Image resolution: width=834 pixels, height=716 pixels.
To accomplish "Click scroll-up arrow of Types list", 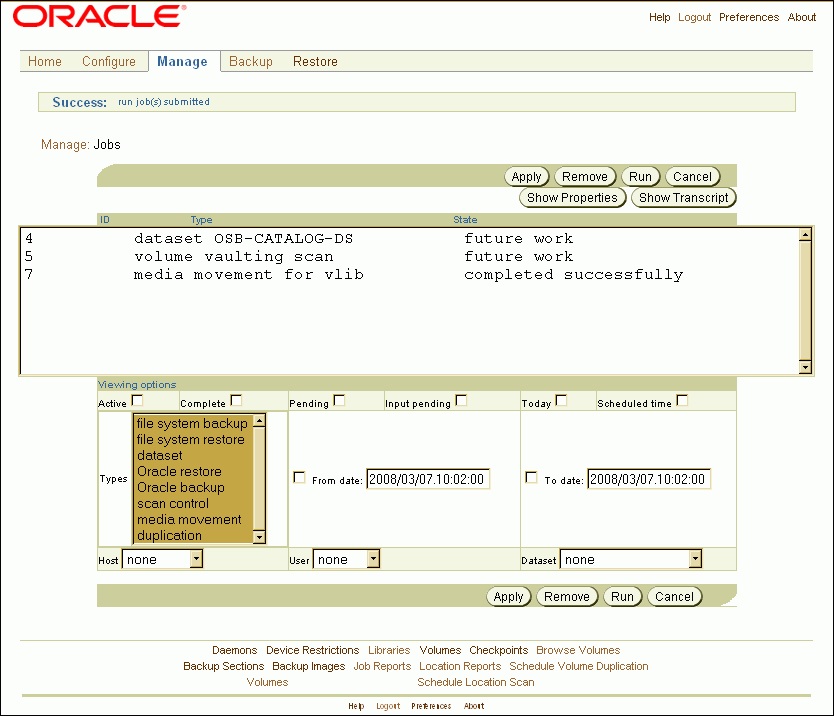I will point(259,421).
